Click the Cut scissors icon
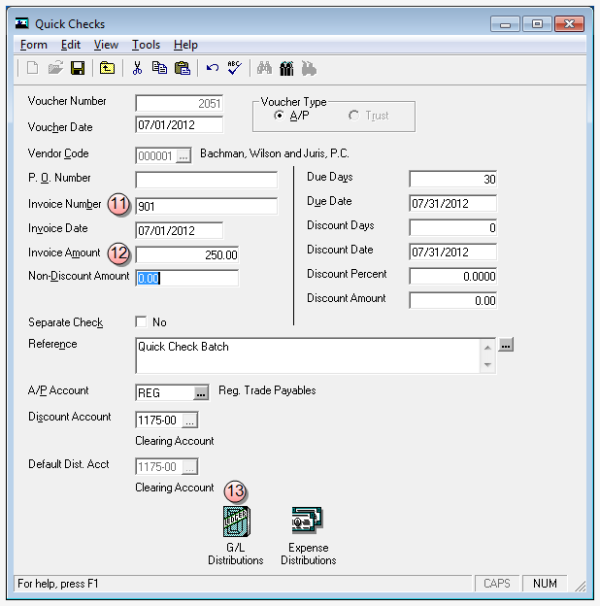Viewport: 600px width, 606px height. tap(136, 69)
